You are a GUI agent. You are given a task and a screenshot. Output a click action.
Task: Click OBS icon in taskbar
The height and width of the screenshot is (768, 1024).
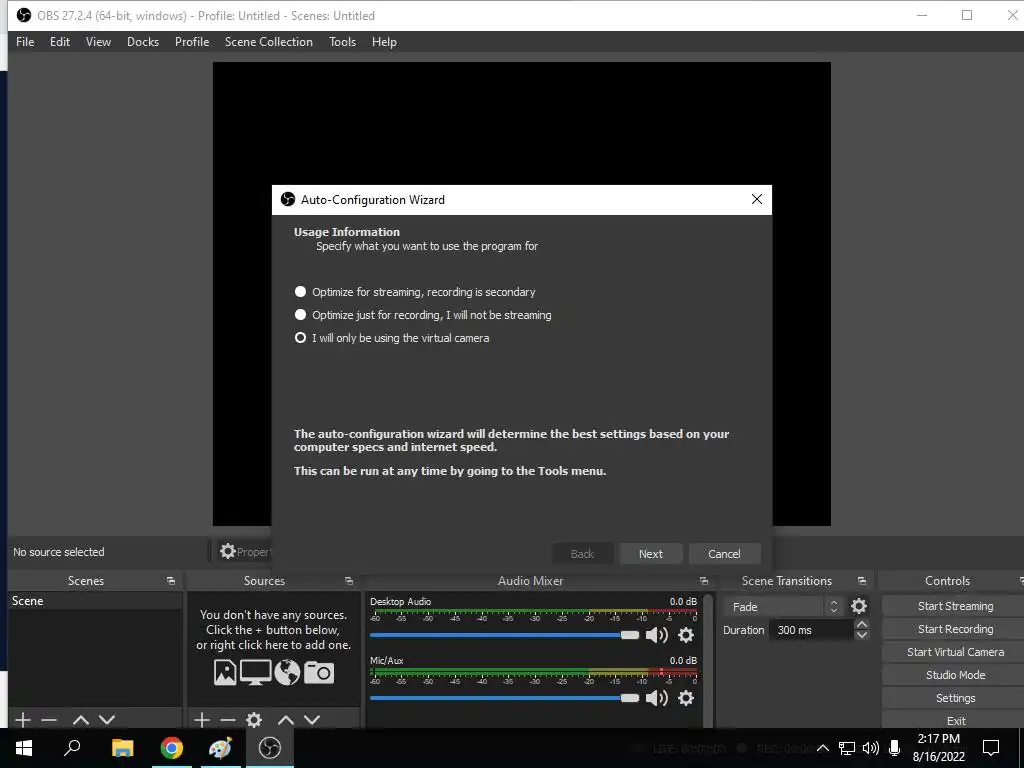coord(269,748)
